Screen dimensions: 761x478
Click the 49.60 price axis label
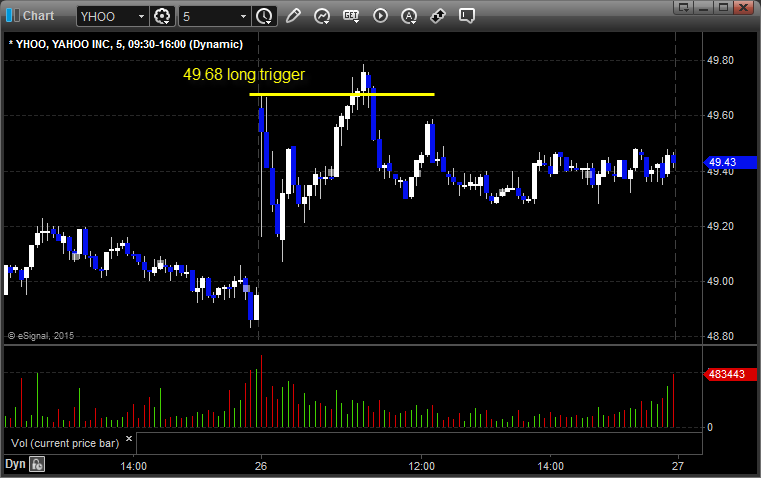pos(721,115)
